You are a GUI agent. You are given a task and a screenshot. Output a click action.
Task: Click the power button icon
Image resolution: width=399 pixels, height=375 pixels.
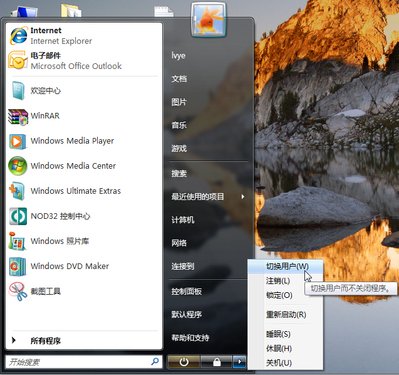[x=184, y=362]
